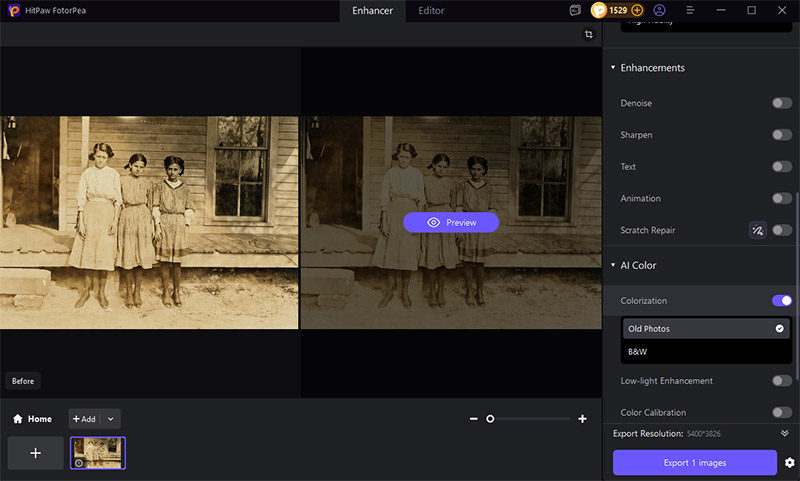Click the 1529 credits count
800x481 pixels.
618,10
